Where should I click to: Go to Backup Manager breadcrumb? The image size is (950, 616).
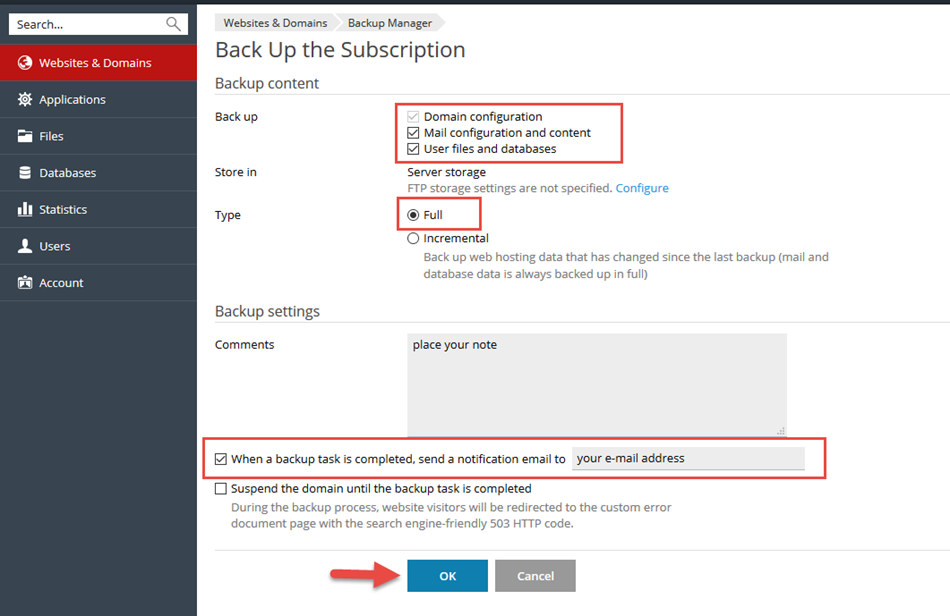pyautogui.click(x=390, y=23)
